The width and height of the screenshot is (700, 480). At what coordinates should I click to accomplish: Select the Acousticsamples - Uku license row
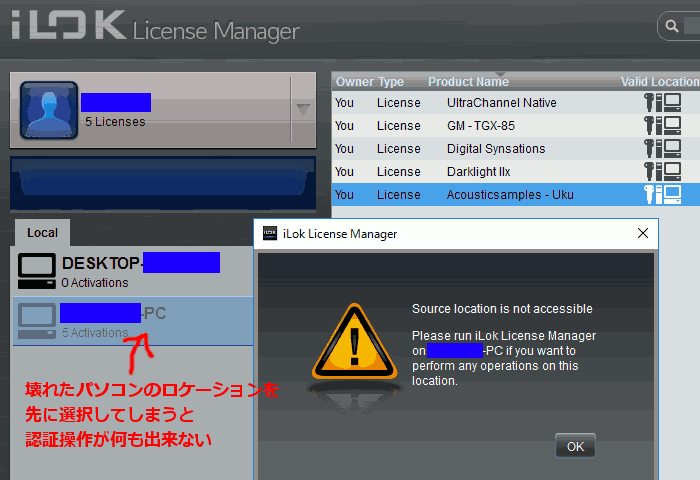[x=516, y=195]
